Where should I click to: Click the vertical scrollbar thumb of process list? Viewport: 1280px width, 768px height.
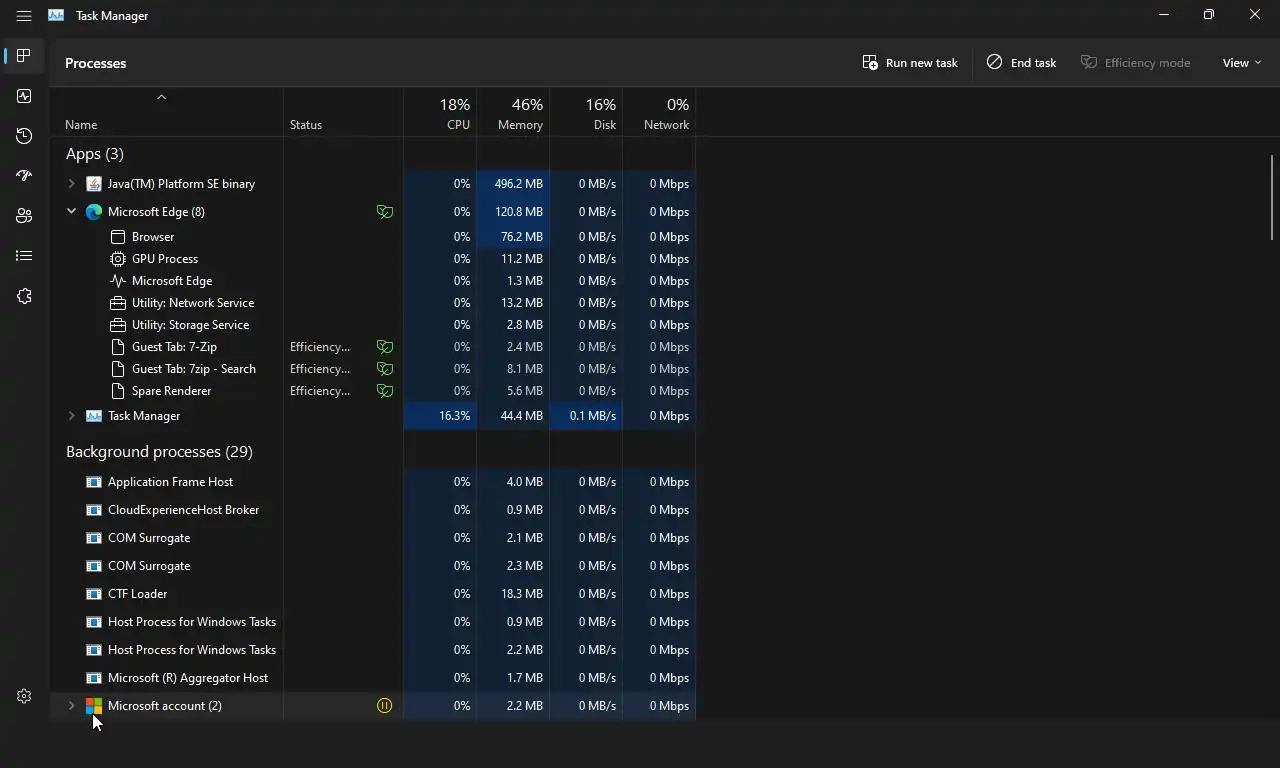tap(1272, 197)
